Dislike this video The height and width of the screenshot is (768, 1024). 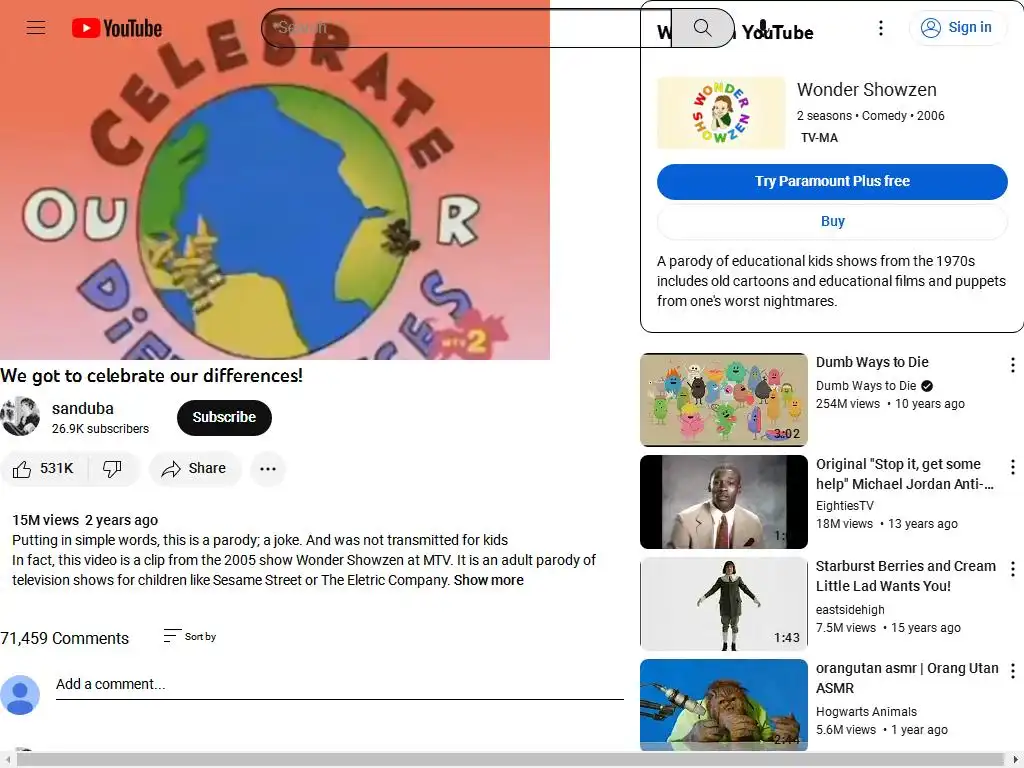pyautogui.click(x=112, y=469)
